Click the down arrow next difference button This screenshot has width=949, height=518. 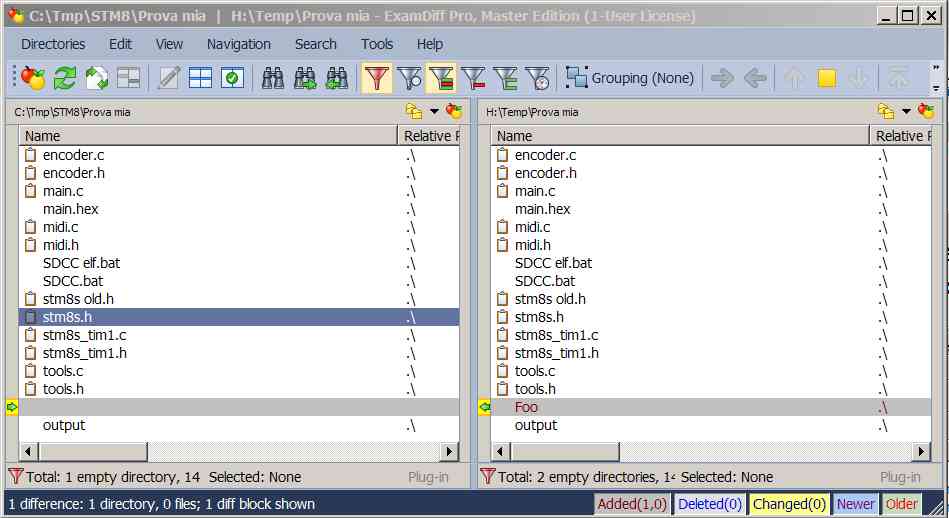pos(859,78)
